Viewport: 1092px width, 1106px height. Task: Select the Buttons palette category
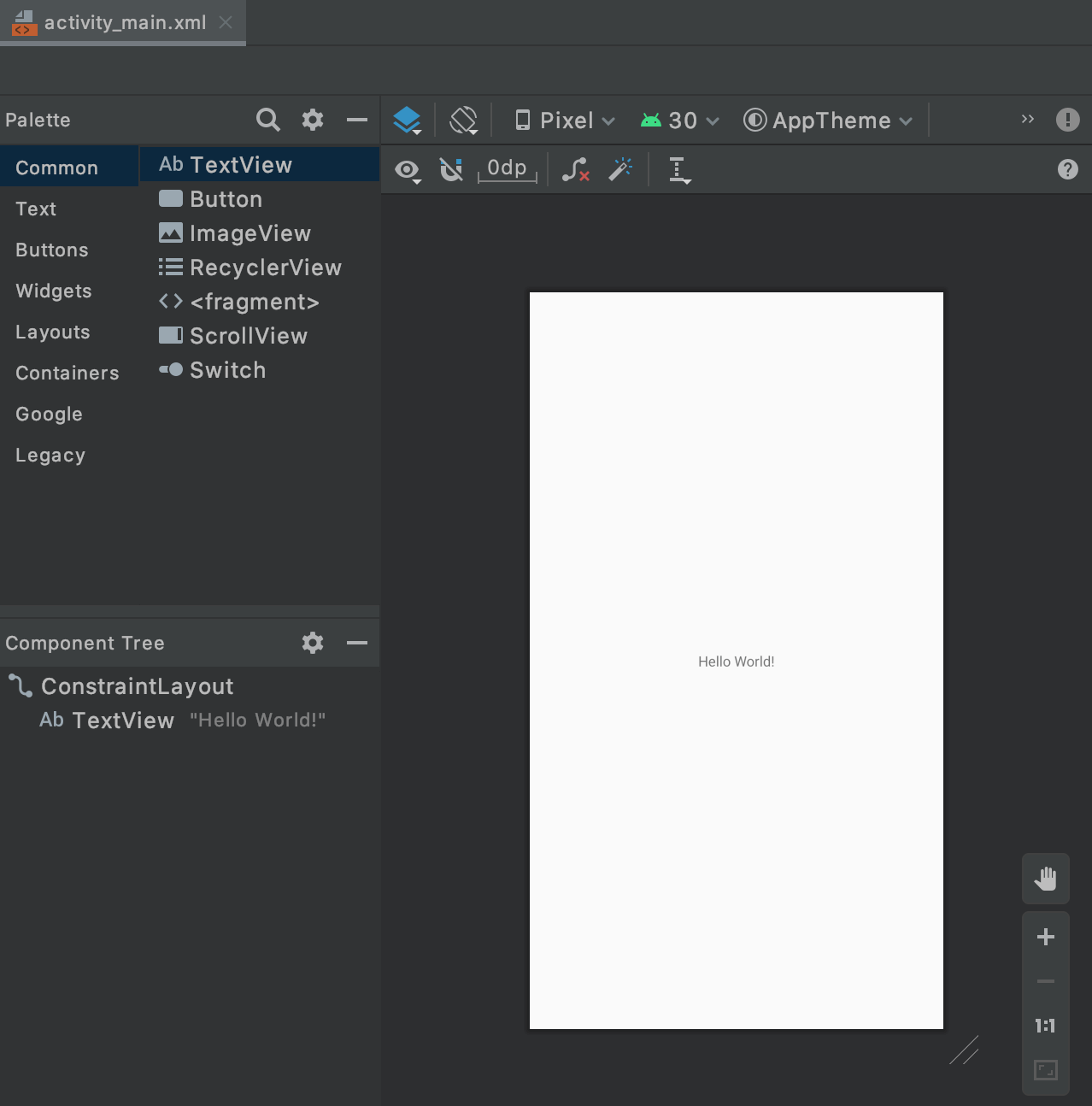pos(69,250)
